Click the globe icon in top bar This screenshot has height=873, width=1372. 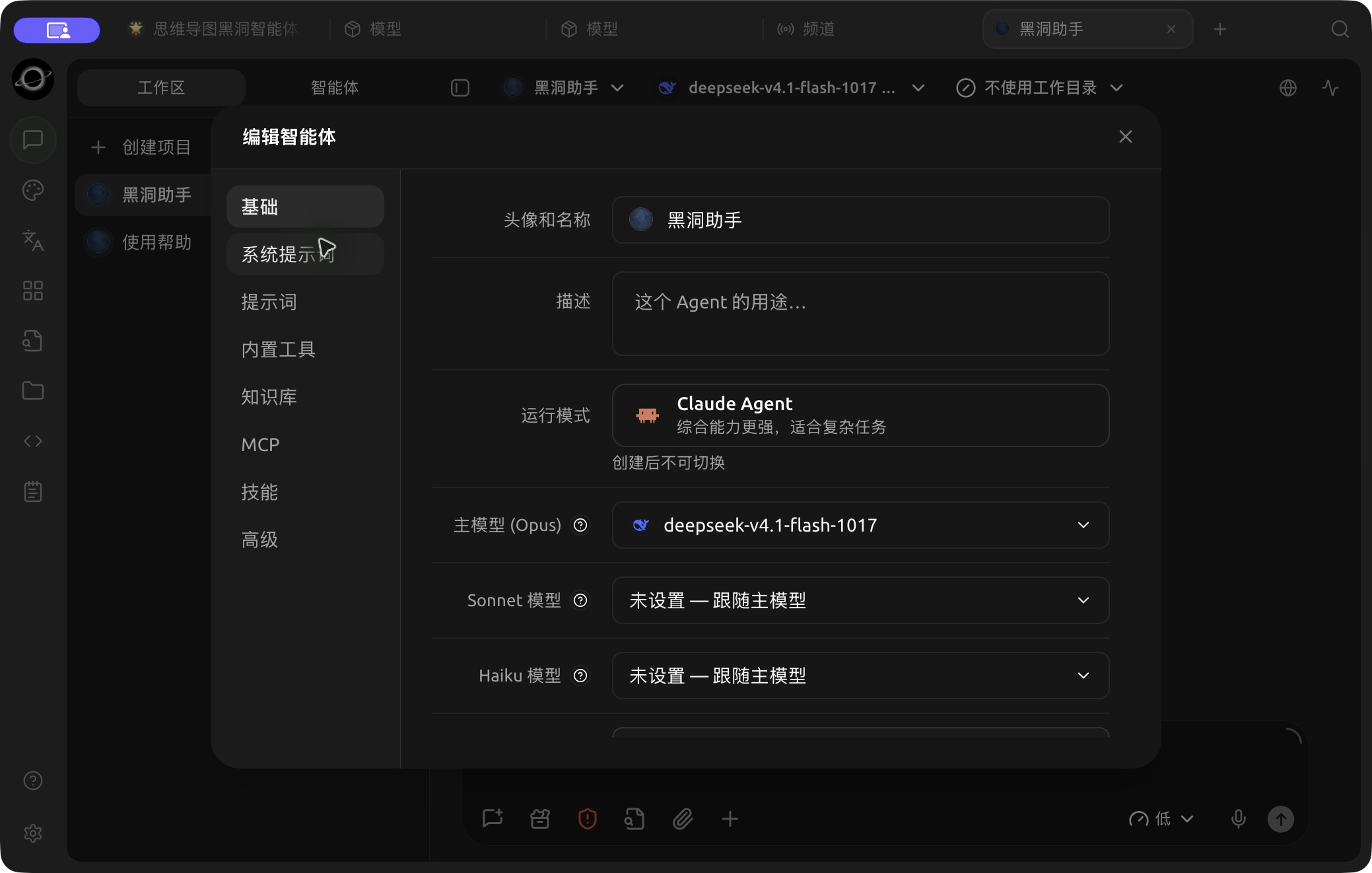click(1288, 88)
